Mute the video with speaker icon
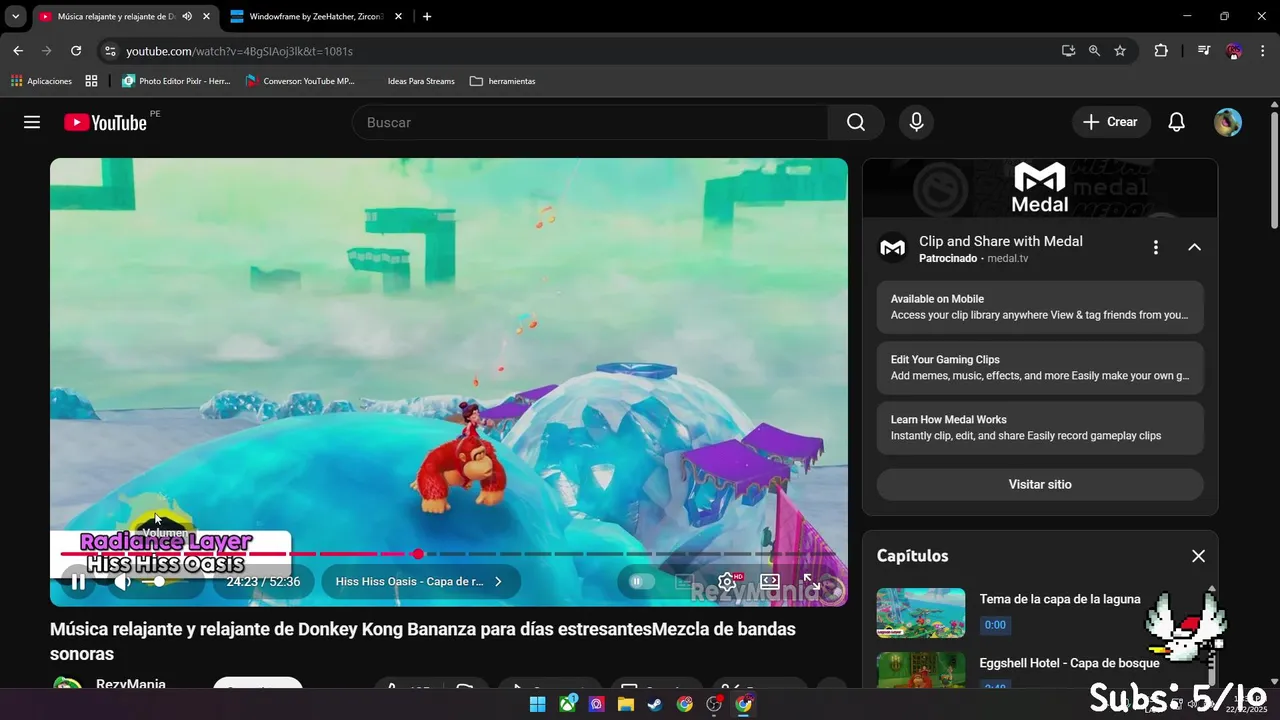The image size is (1280, 720). point(122,581)
